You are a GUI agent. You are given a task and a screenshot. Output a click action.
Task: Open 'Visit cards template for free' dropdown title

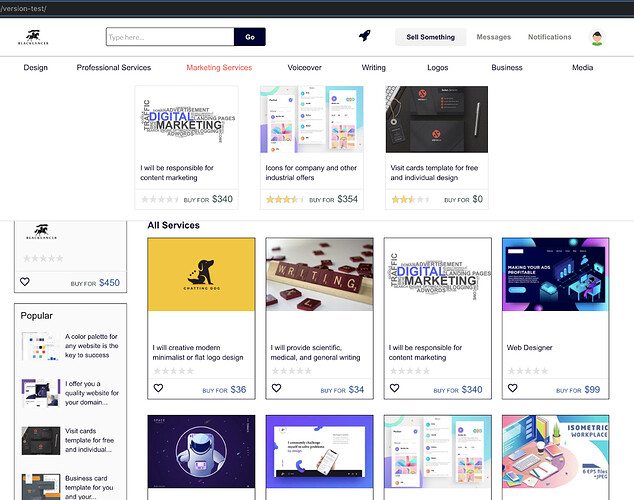point(434,173)
